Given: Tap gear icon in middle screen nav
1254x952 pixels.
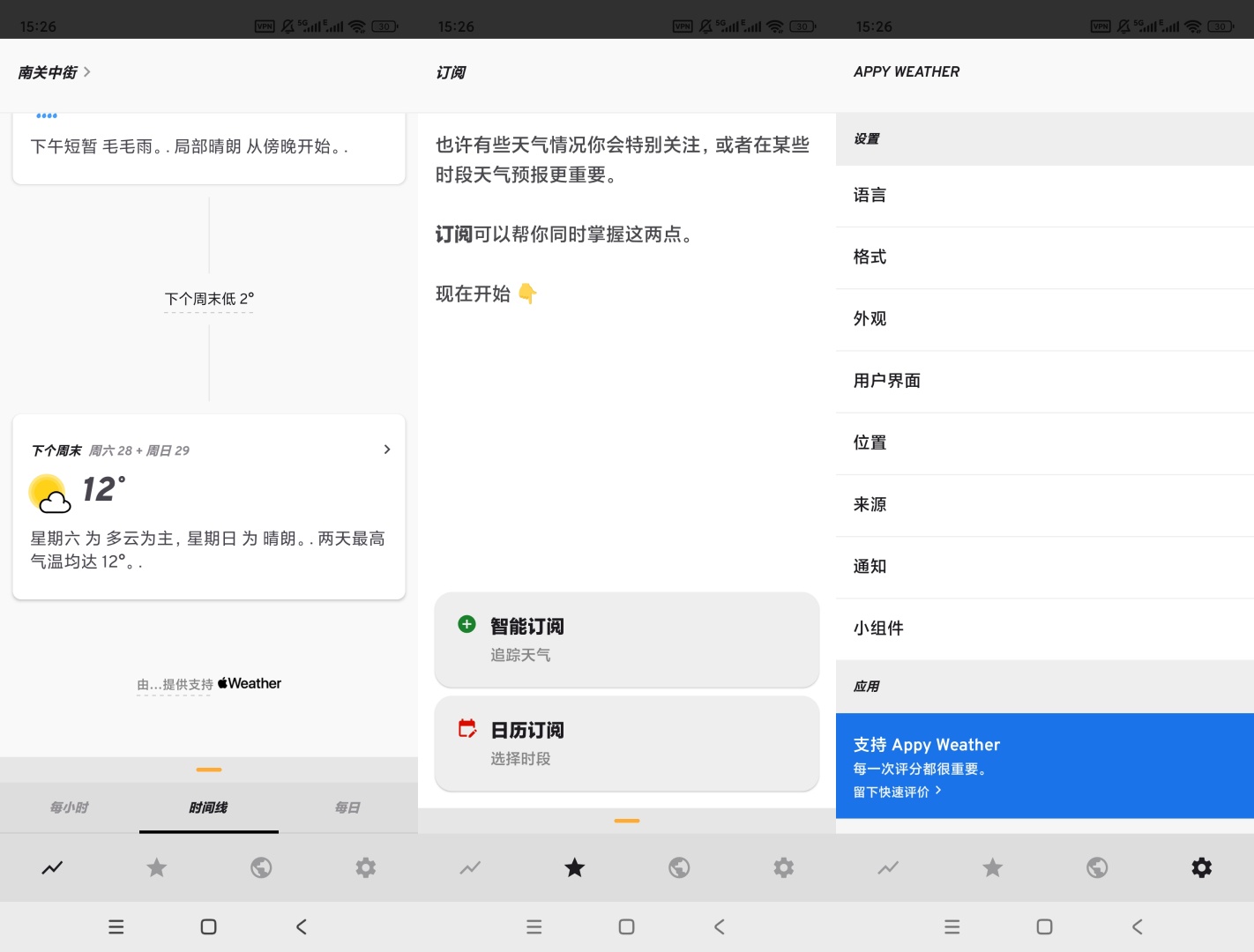Looking at the screenshot, I should (x=784, y=868).
